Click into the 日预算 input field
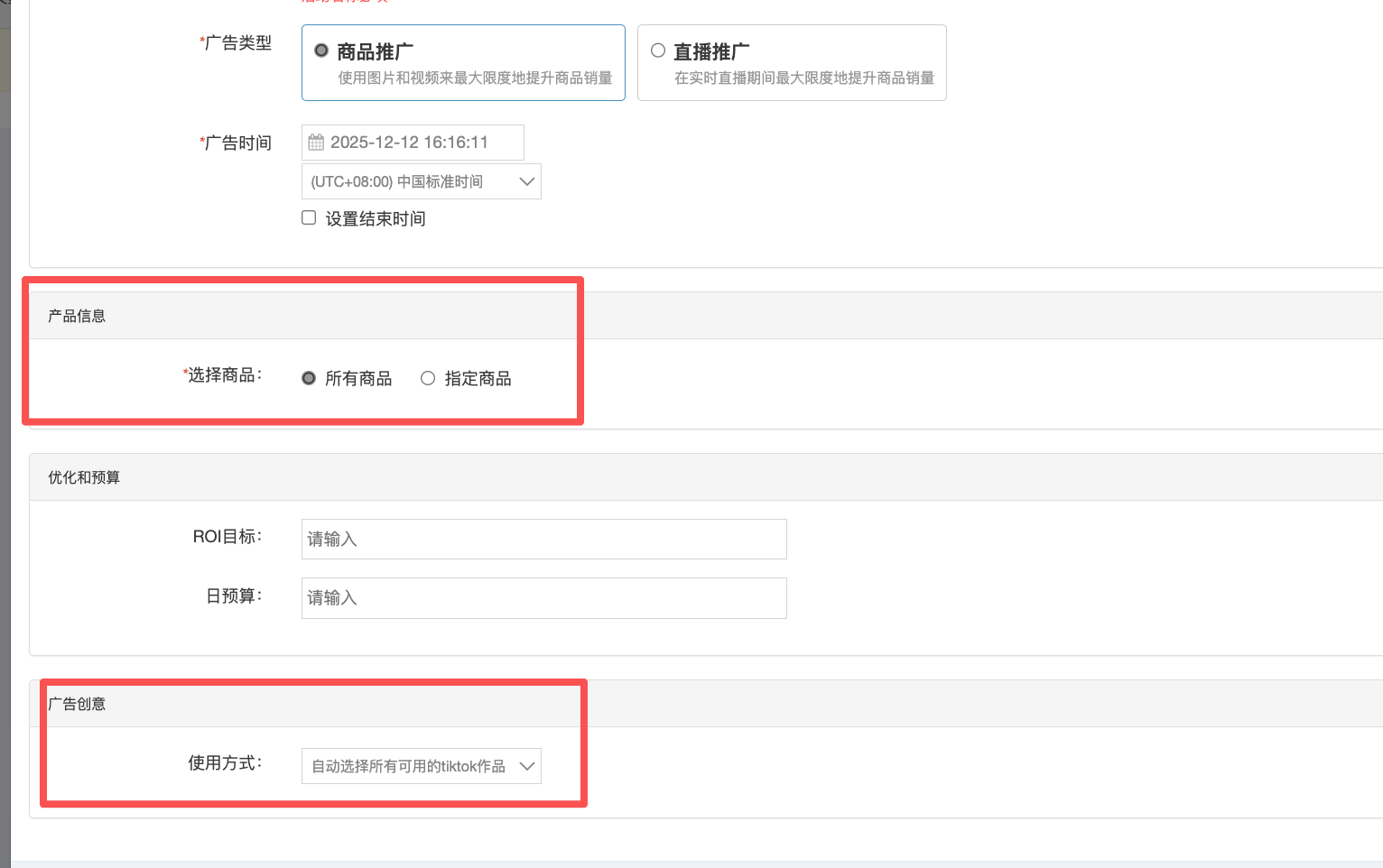This screenshot has height=868, width=1383. pyautogui.click(x=543, y=597)
